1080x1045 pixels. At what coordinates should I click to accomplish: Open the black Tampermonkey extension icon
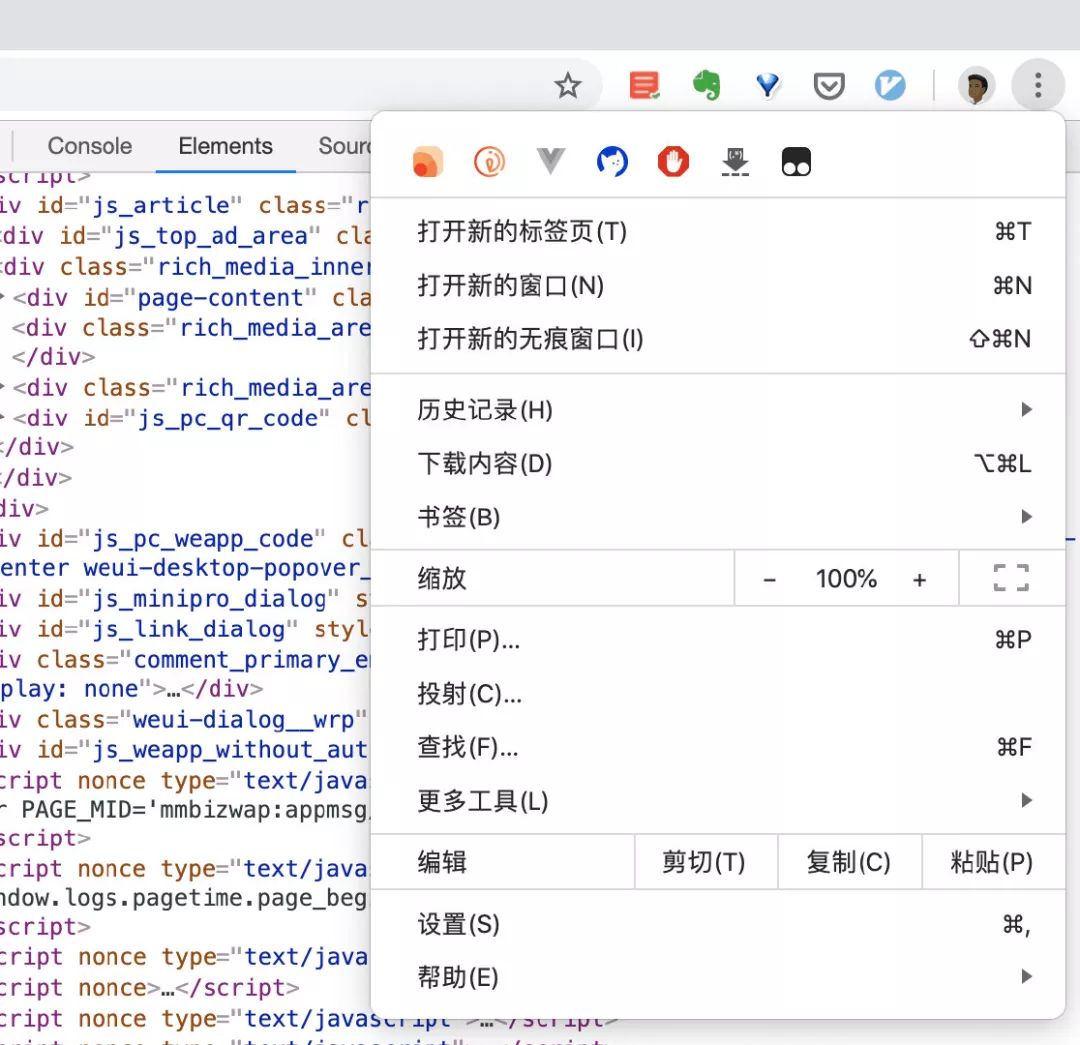coord(796,162)
